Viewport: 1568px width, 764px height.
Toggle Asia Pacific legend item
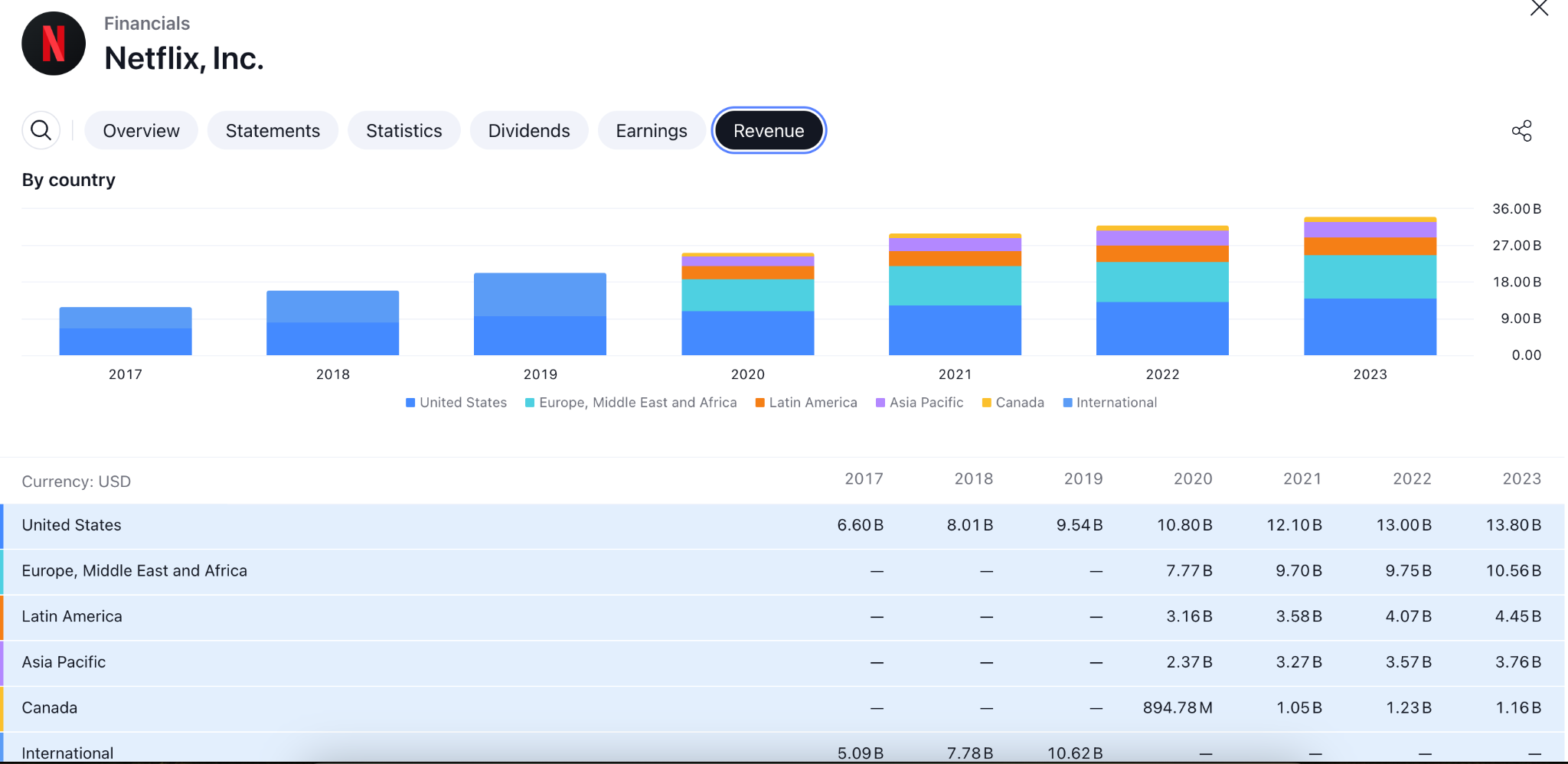coord(920,403)
